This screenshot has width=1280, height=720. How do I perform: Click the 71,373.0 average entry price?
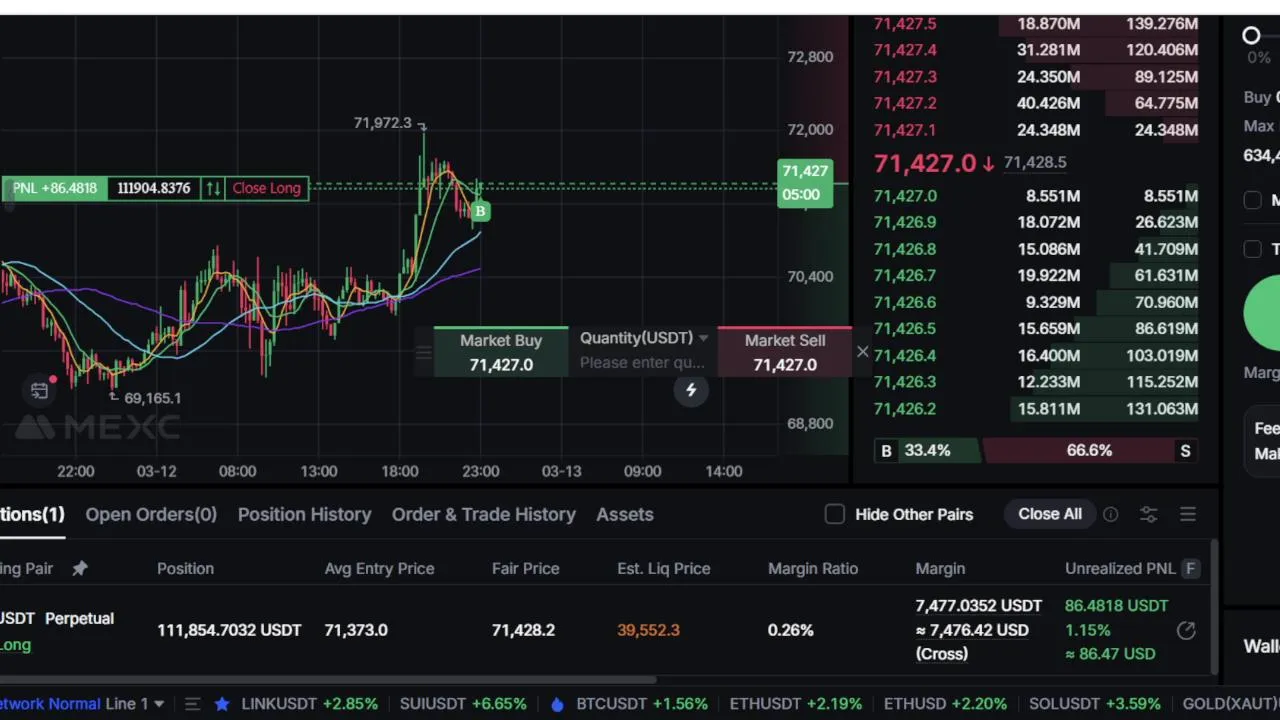356,630
